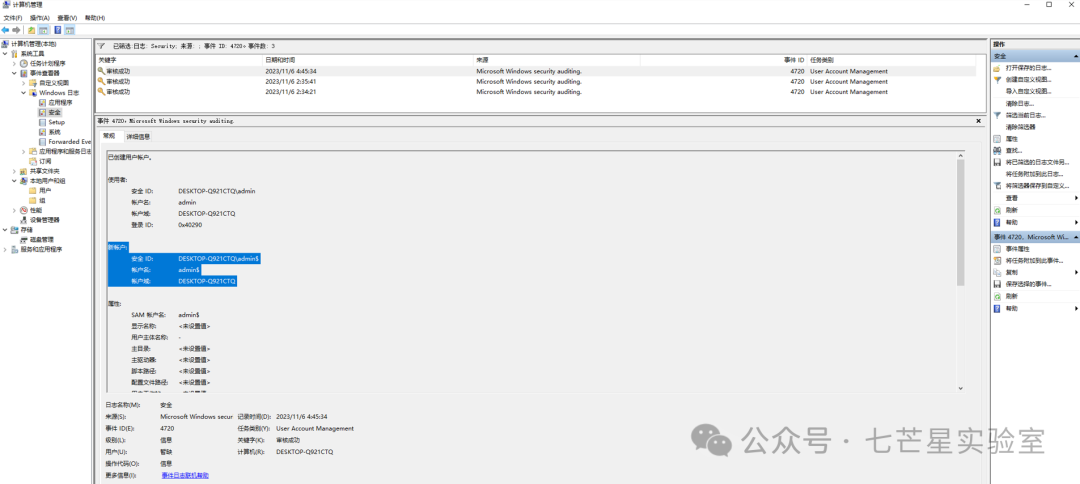Open the 文件(F) menu

(x=13, y=17)
